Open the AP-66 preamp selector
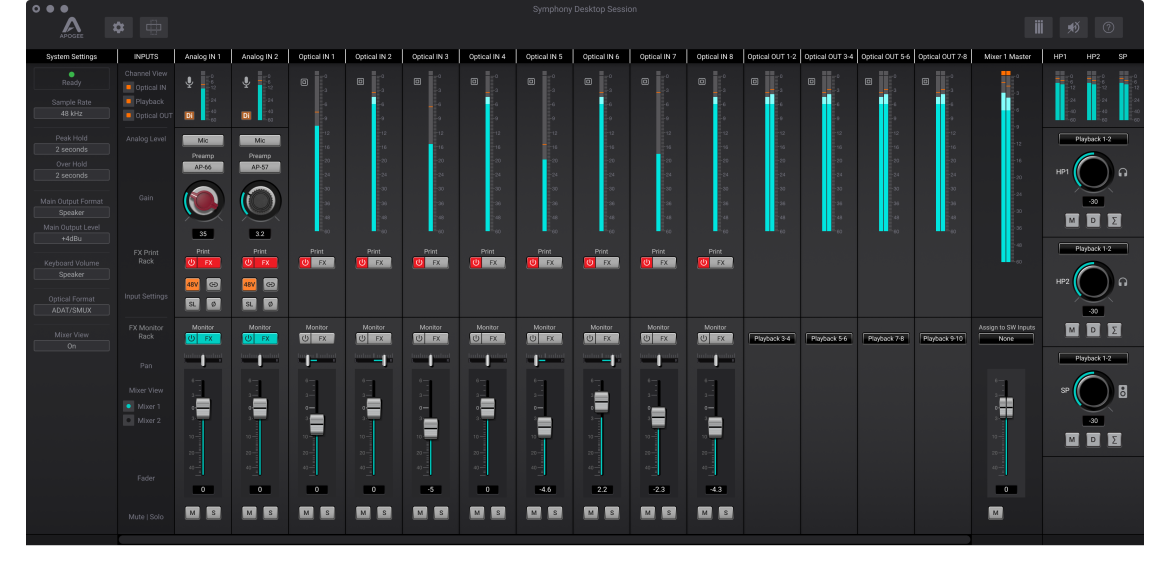This screenshot has width=1170, height=567. coord(203,167)
